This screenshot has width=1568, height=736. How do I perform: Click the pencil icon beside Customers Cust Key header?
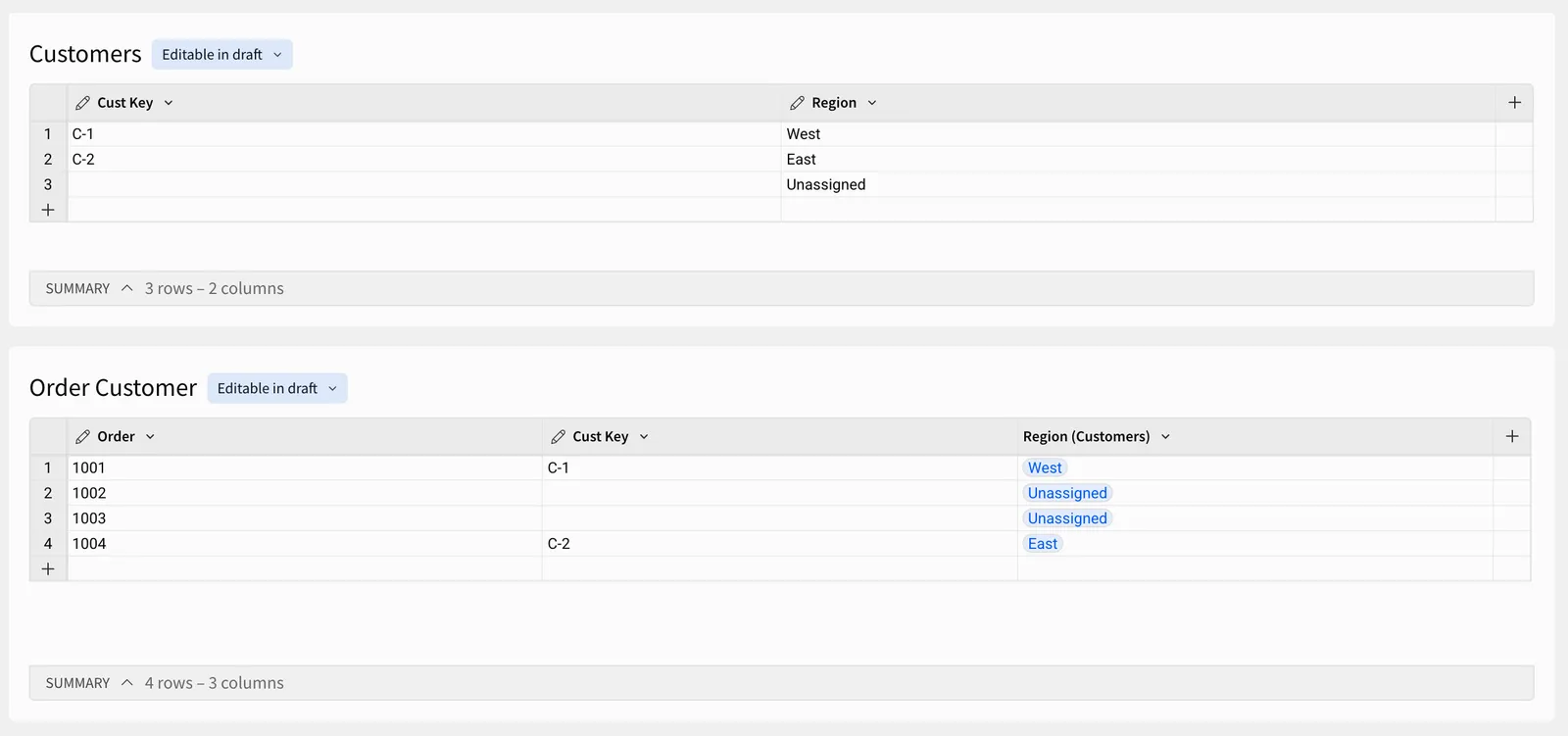[x=83, y=103]
